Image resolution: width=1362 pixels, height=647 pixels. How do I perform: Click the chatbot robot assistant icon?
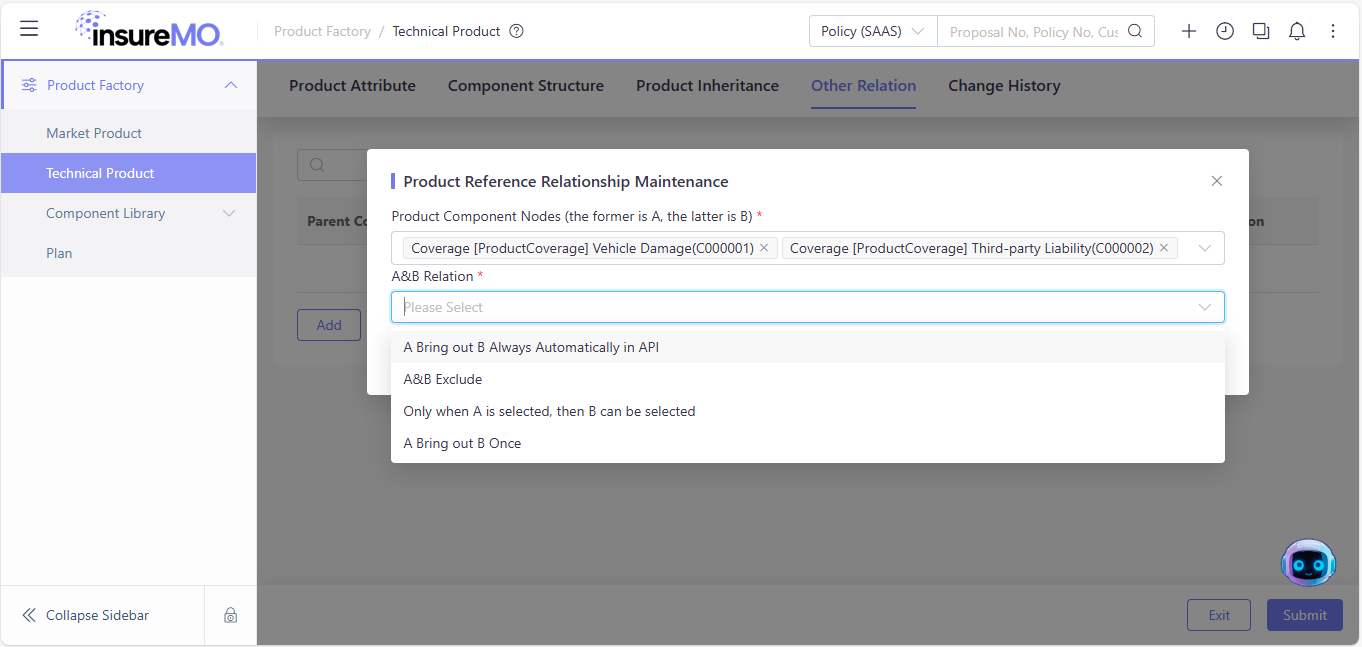[1308, 563]
